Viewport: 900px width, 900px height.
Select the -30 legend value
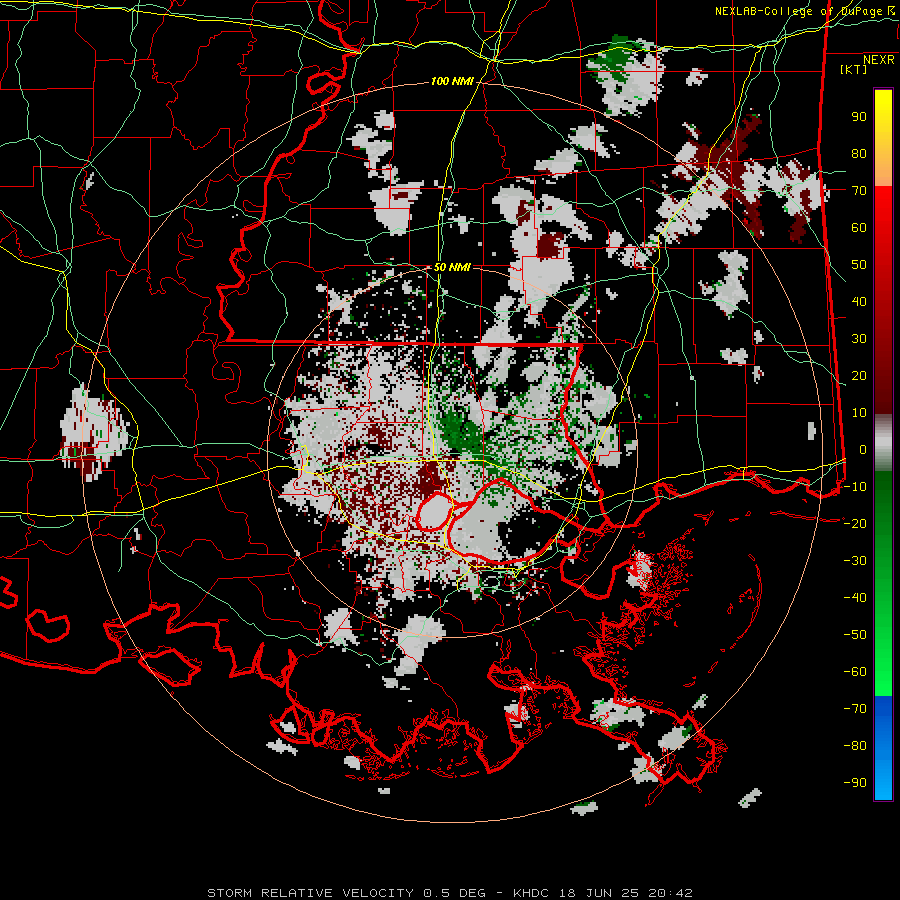click(x=855, y=561)
